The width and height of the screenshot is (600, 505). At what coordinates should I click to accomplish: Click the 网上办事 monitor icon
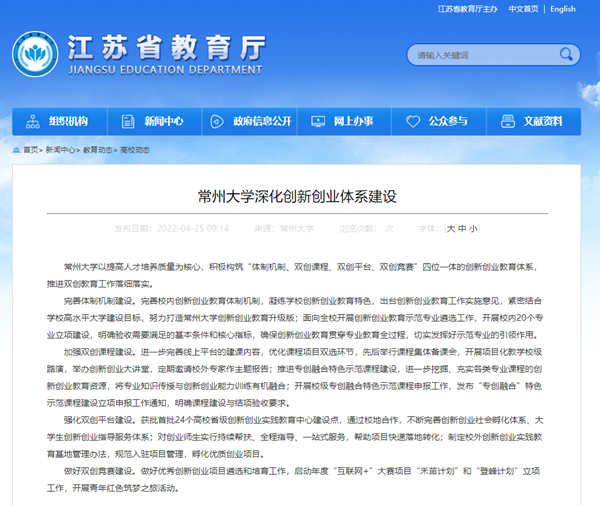point(319,121)
